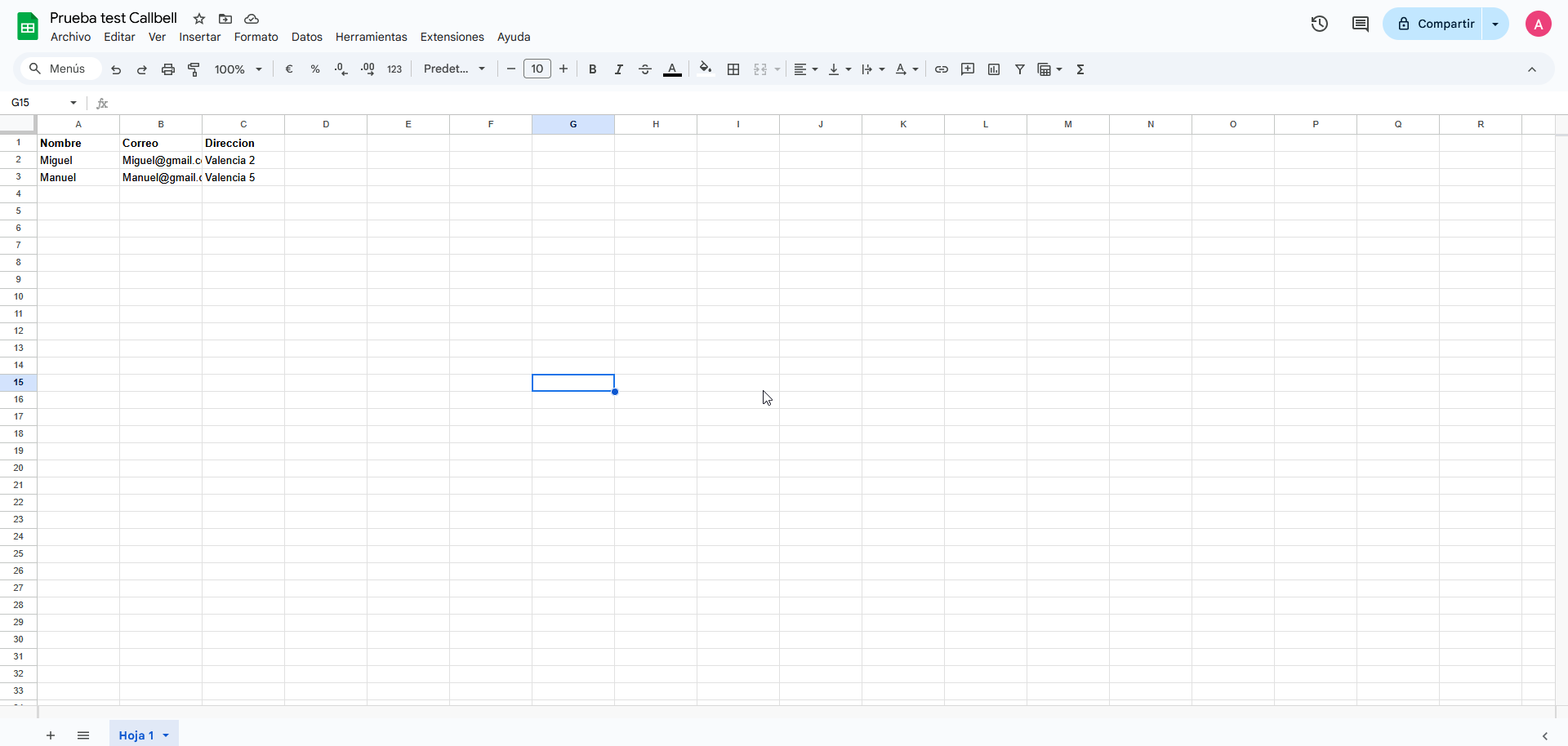This screenshot has height=746, width=1568.
Task: Toggle bold formatting
Action: [x=593, y=69]
